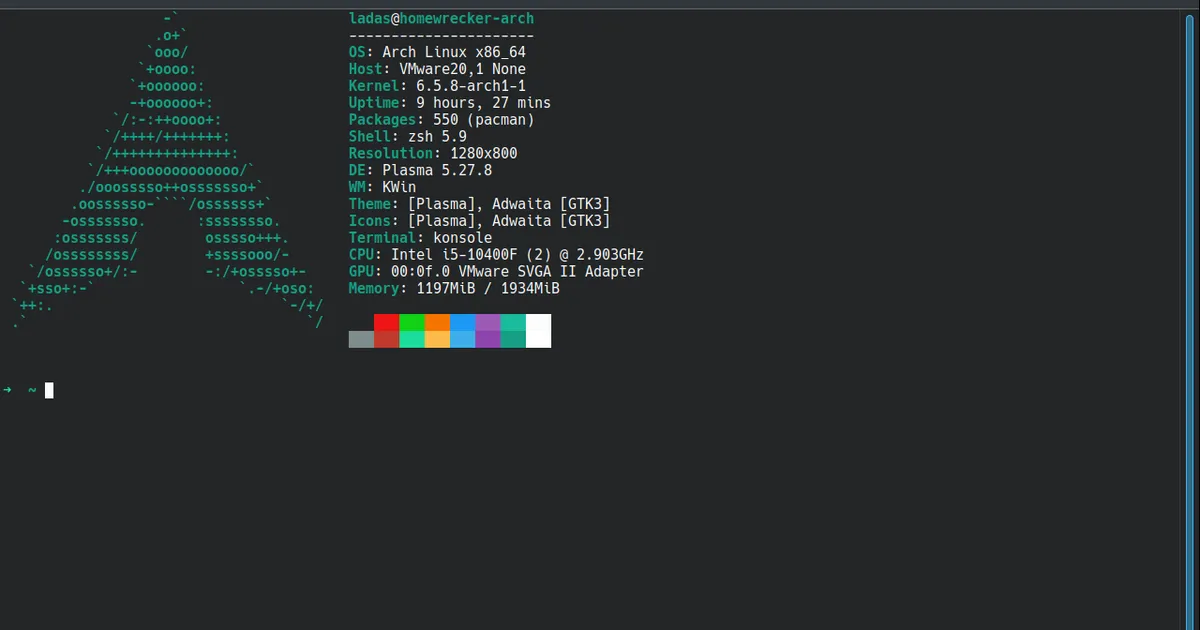Click the orange color swatch
This screenshot has height=630, width=1200.
(x=437, y=330)
